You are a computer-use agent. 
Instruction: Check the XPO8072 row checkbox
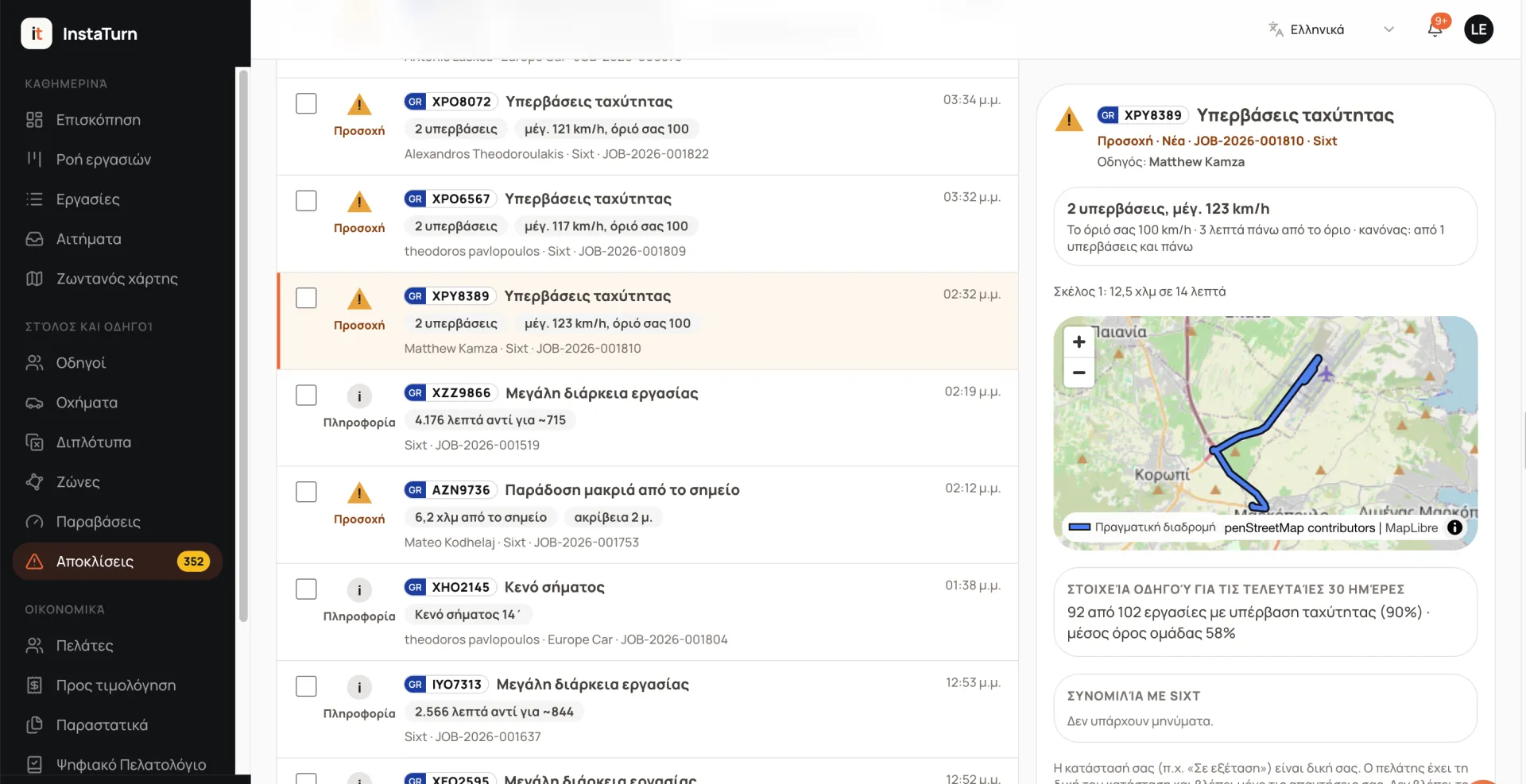pos(306,103)
